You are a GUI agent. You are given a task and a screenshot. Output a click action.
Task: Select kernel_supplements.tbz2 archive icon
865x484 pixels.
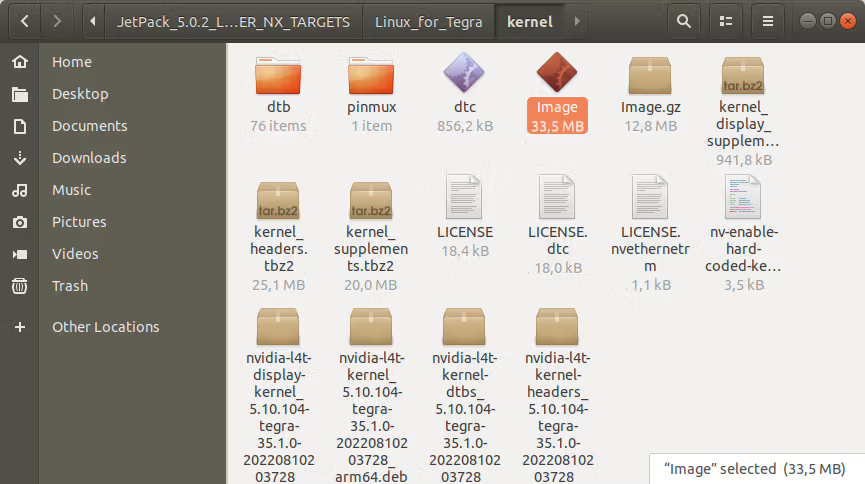[371, 200]
